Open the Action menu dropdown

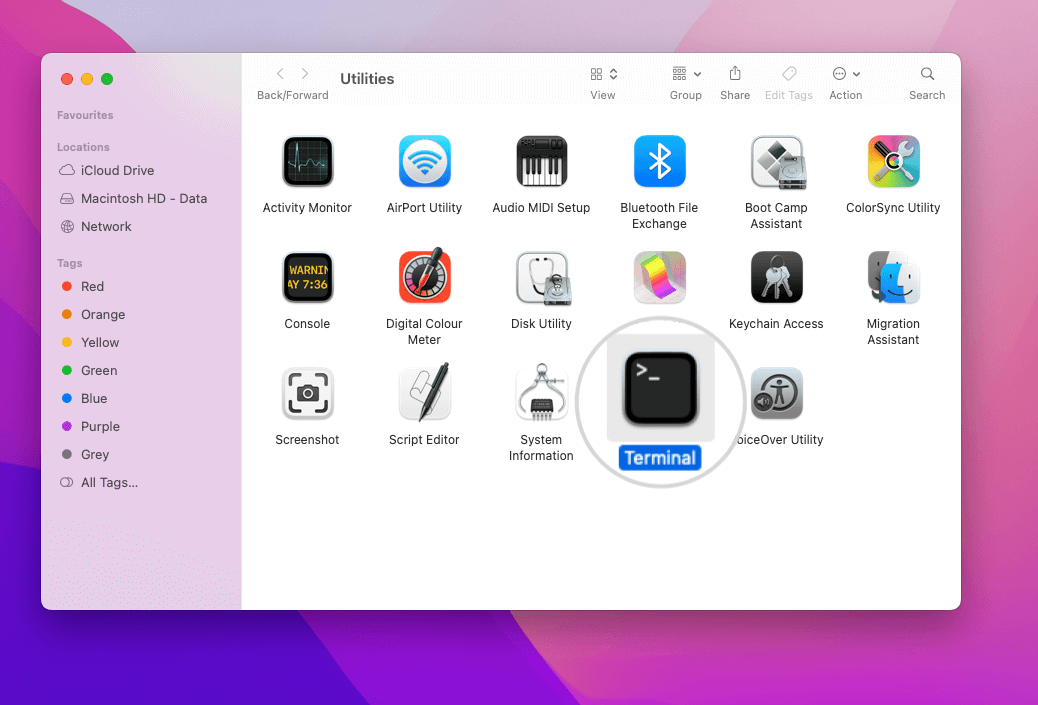click(x=845, y=74)
